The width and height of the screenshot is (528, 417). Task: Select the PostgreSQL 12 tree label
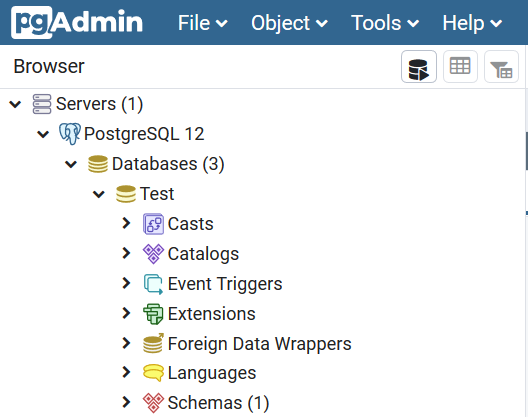coord(144,134)
